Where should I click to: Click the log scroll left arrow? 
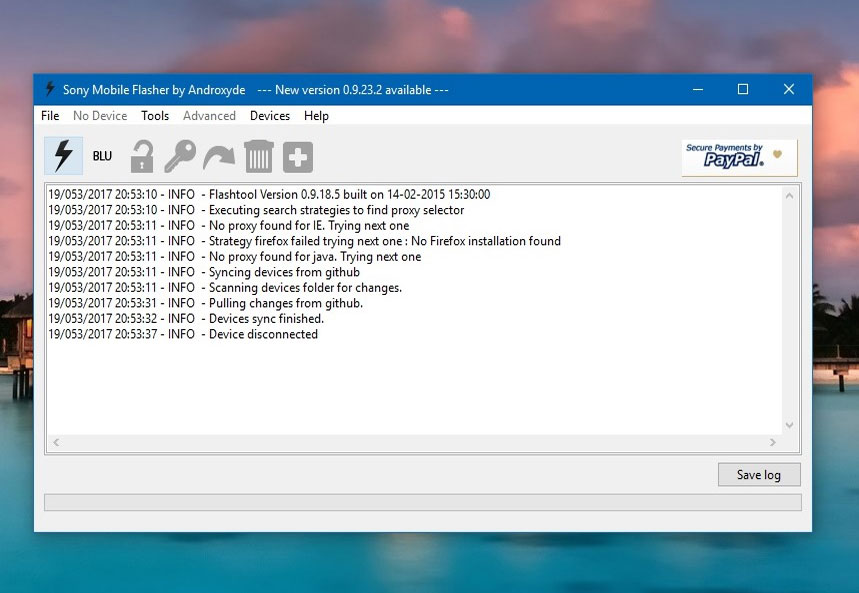pyautogui.click(x=56, y=442)
